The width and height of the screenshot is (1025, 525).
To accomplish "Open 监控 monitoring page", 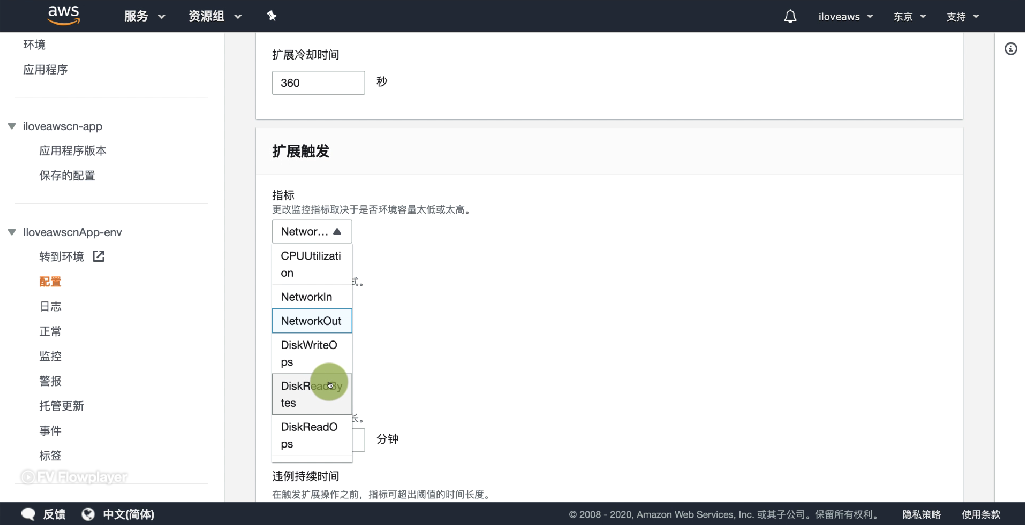I will 50,356.
